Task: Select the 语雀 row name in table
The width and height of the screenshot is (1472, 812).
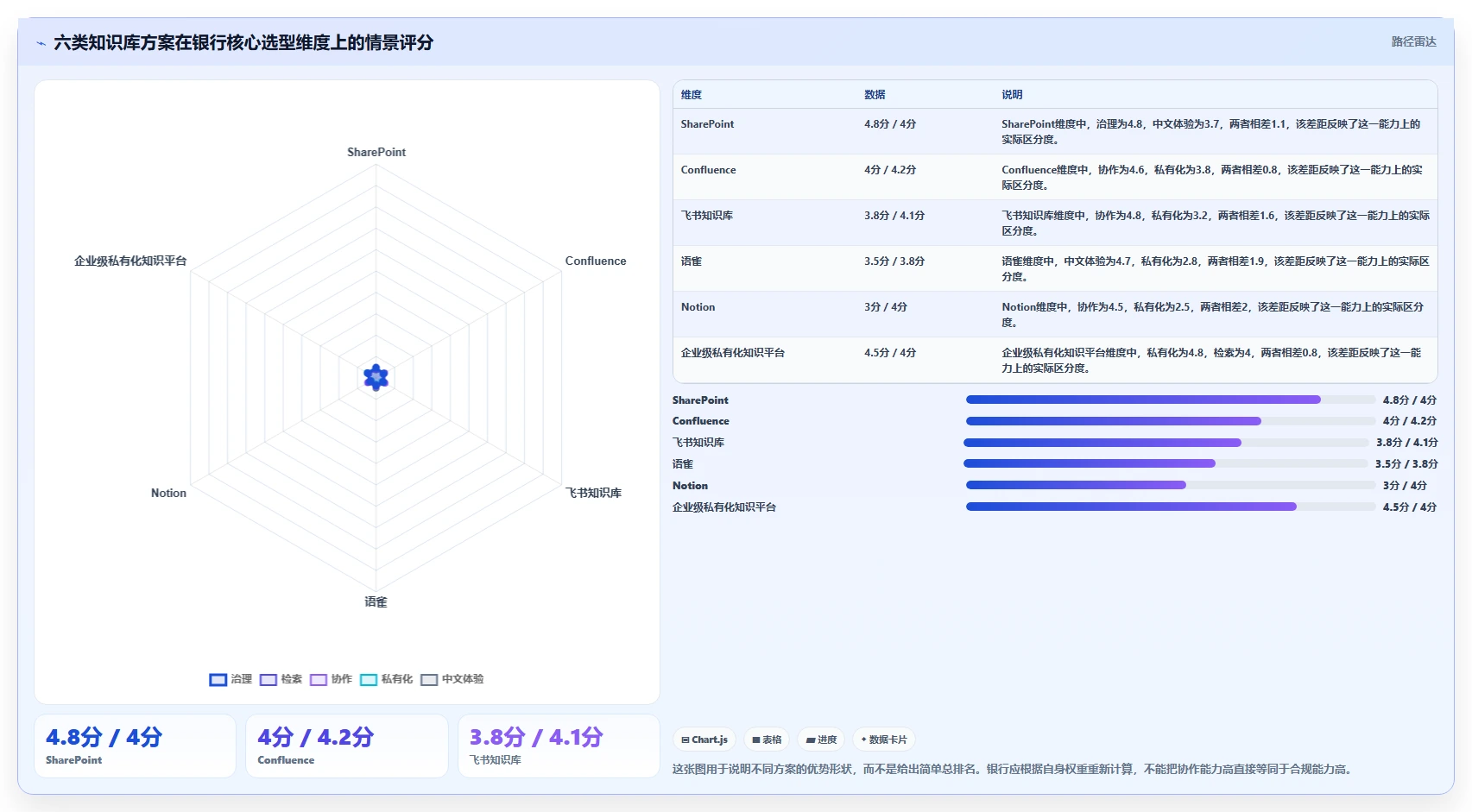Action: (691, 261)
